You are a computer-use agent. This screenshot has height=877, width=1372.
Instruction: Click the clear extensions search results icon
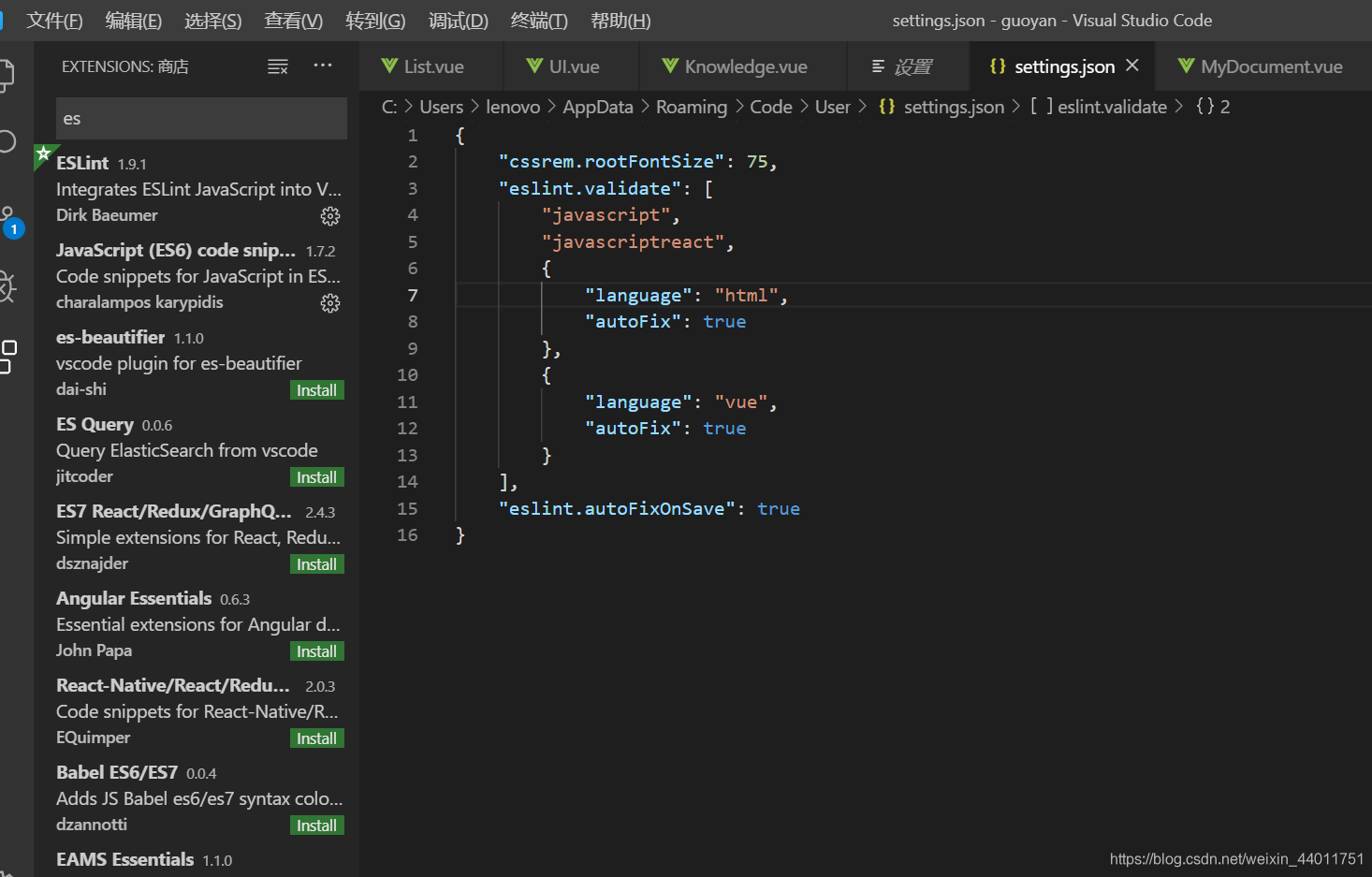point(278,66)
